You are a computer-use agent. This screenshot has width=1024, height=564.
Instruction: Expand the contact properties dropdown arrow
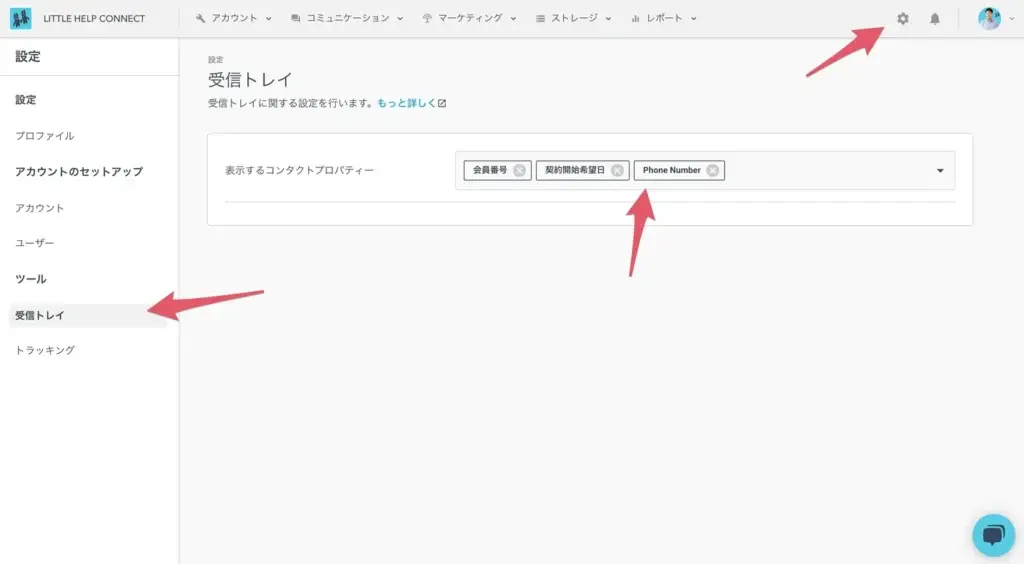pos(940,170)
